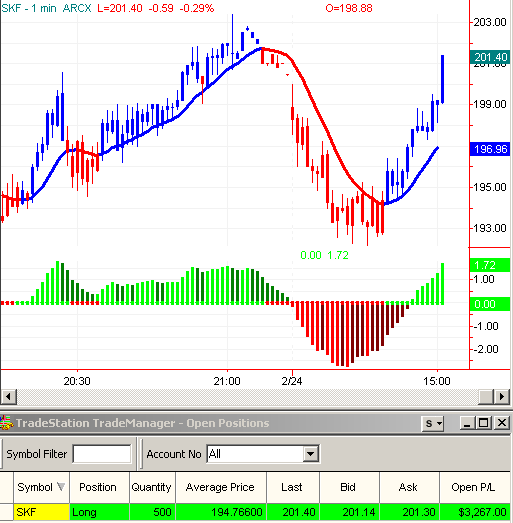This screenshot has height=523, width=513.
Task: Click the horizontal chart scrollbar thumb
Action: (486, 397)
